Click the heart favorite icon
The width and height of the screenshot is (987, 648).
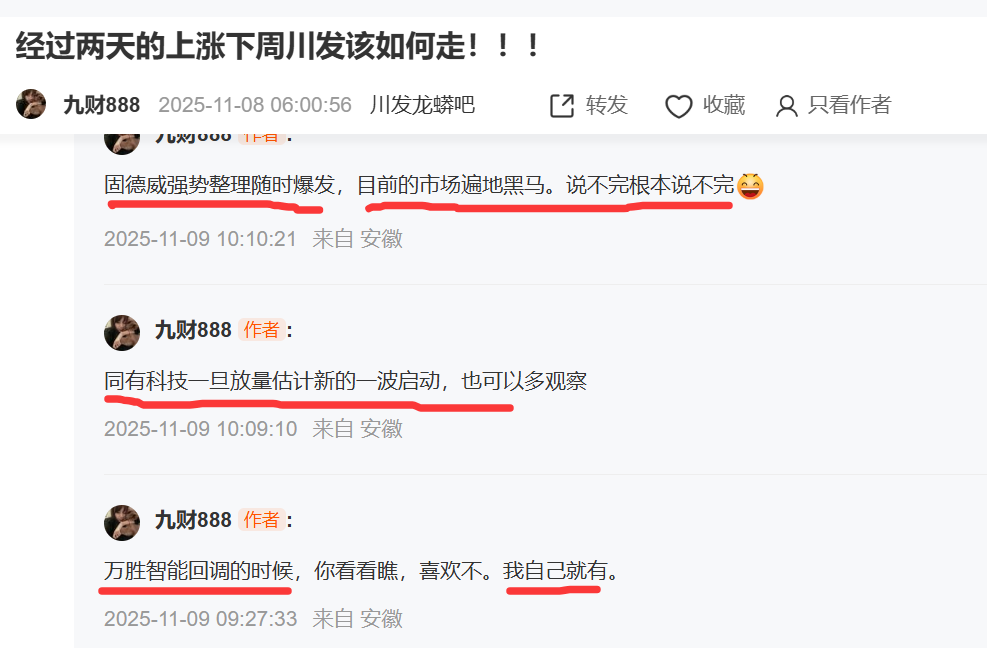coord(679,106)
